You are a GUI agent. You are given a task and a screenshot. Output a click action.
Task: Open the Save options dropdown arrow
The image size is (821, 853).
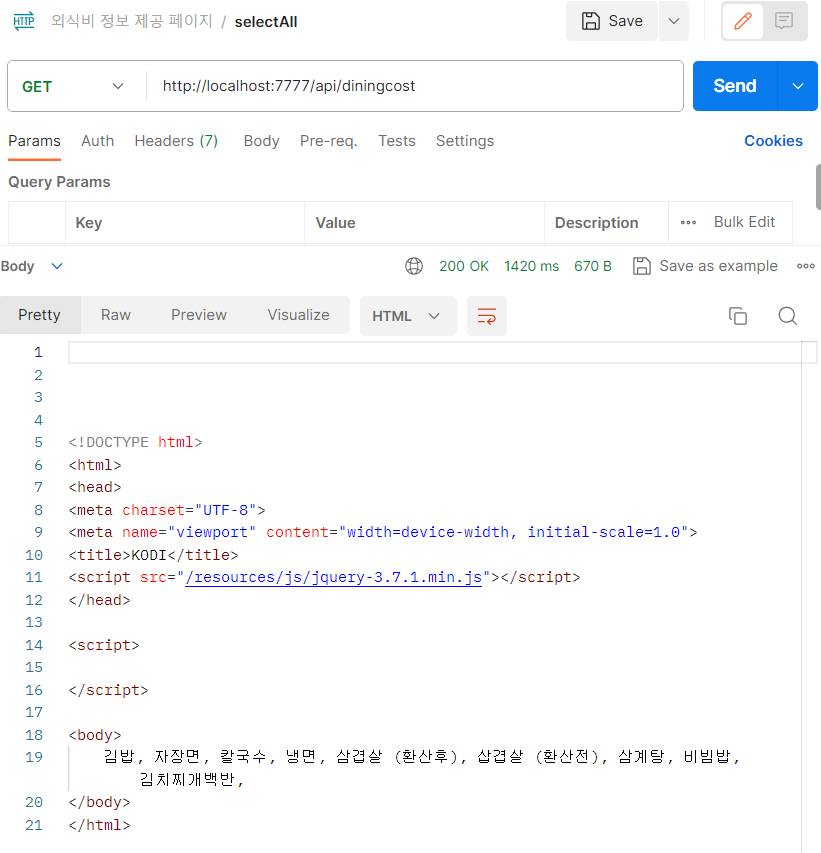pos(674,21)
